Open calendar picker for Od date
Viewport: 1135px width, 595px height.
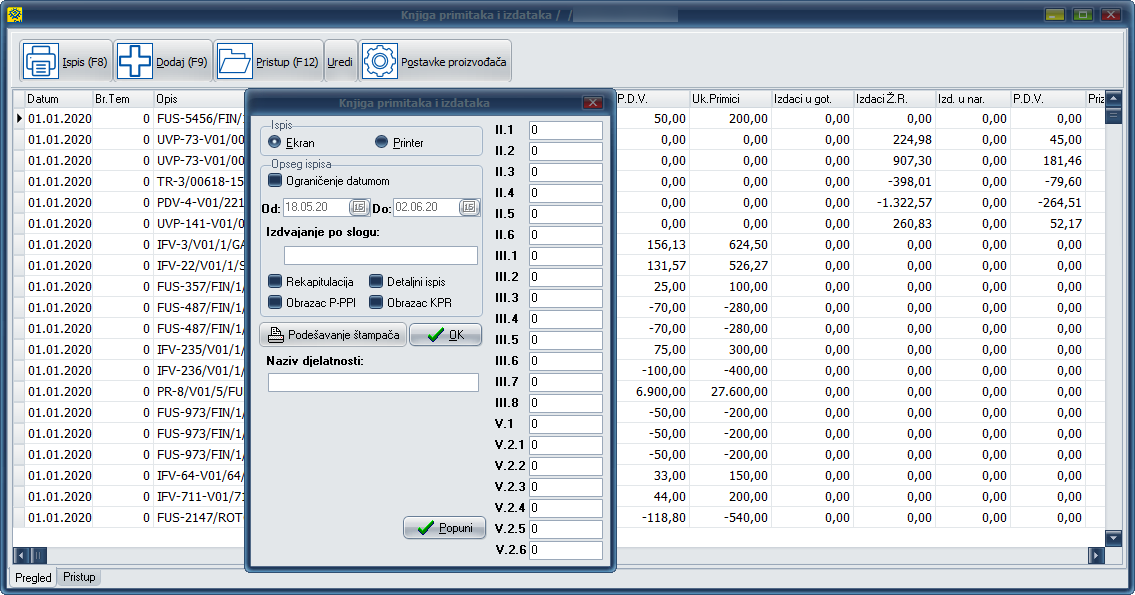click(x=359, y=207)
